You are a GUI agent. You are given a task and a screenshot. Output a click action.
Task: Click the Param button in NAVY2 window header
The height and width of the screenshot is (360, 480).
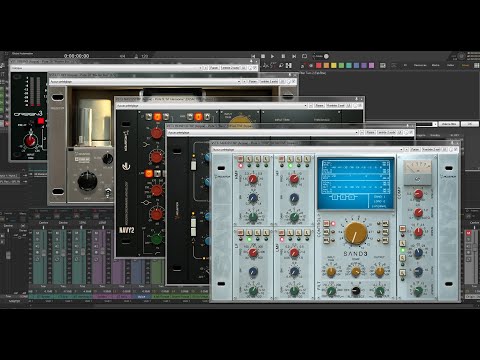click(319, 105)
